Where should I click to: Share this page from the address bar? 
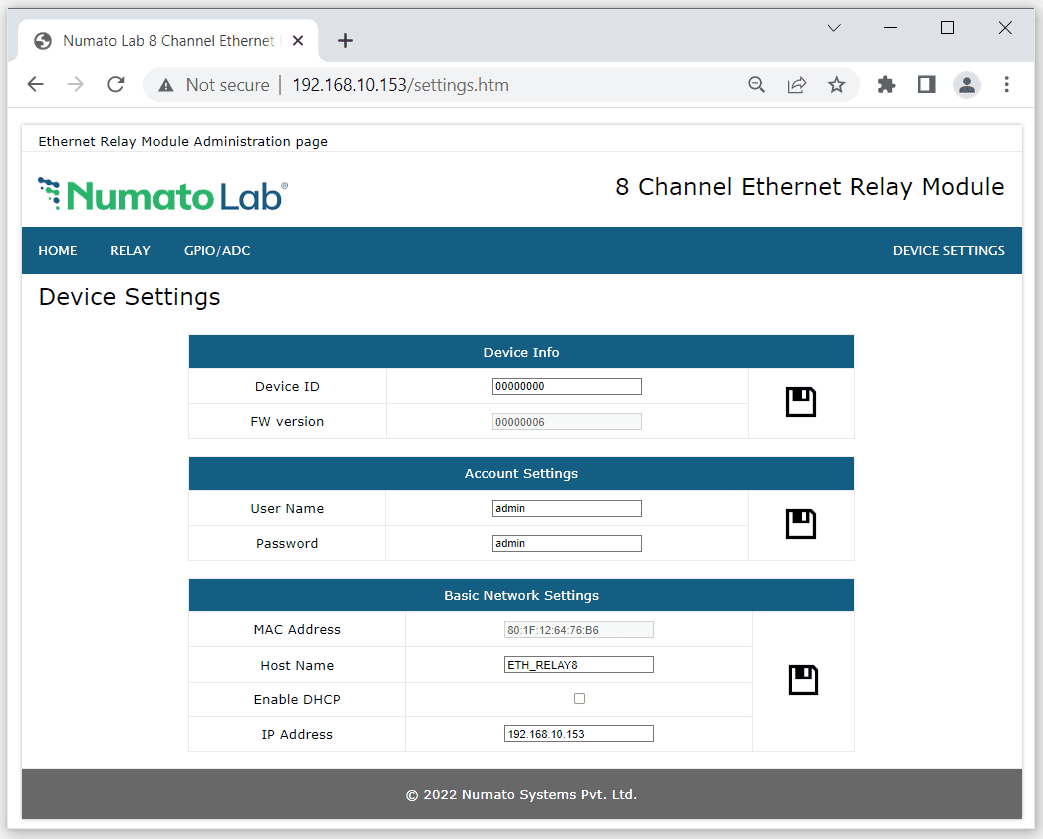click(797, 85)
